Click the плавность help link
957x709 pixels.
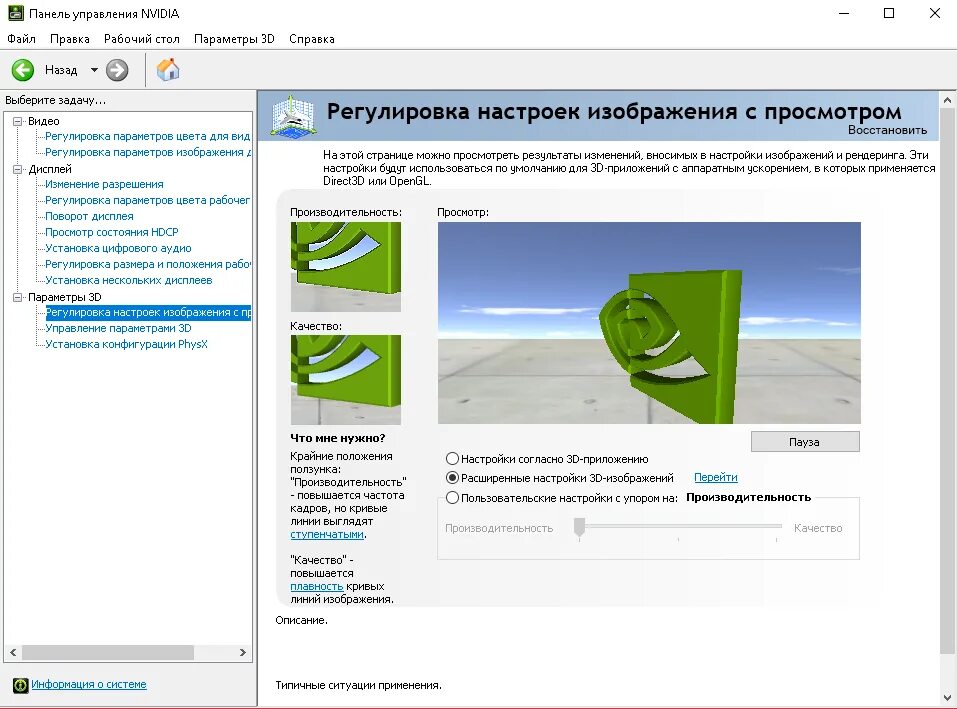tap(317, 586)
